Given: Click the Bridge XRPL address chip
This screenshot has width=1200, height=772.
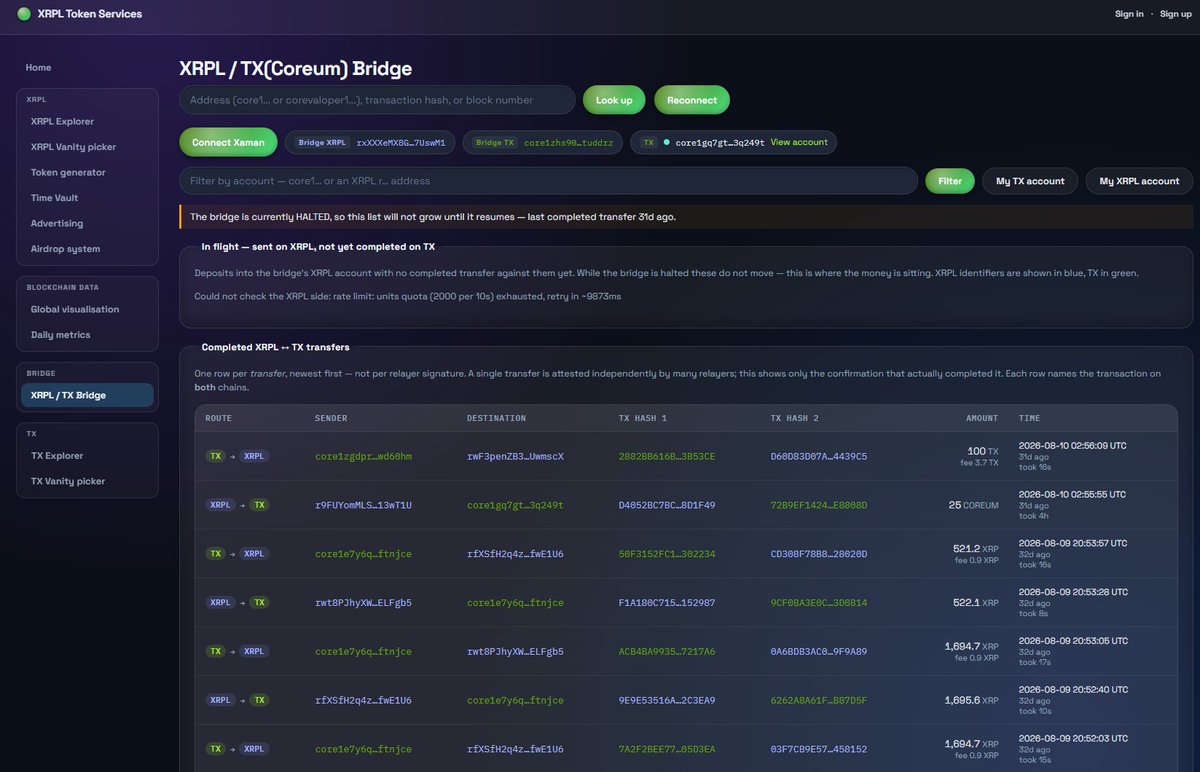Looking at the screenshot, I should pyautogui.click(x=370, y=143).
